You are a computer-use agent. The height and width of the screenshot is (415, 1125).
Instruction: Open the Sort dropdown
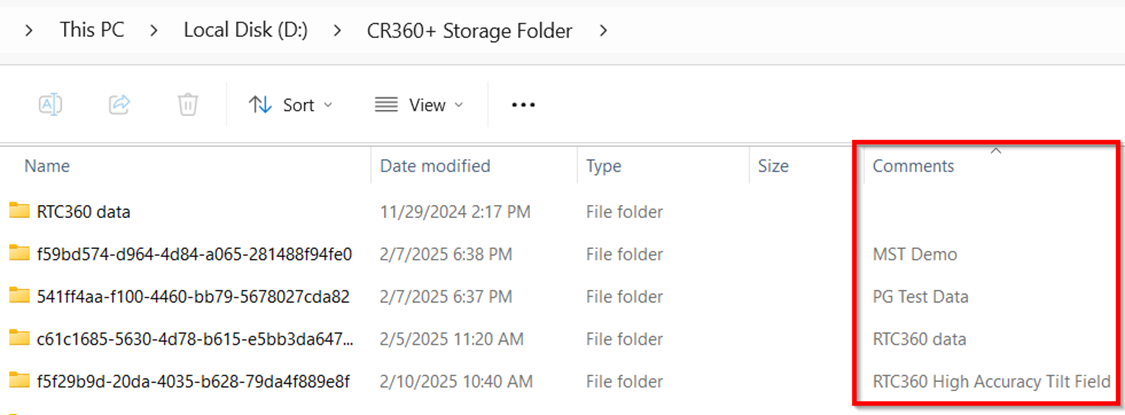click(x=290, y=105)
